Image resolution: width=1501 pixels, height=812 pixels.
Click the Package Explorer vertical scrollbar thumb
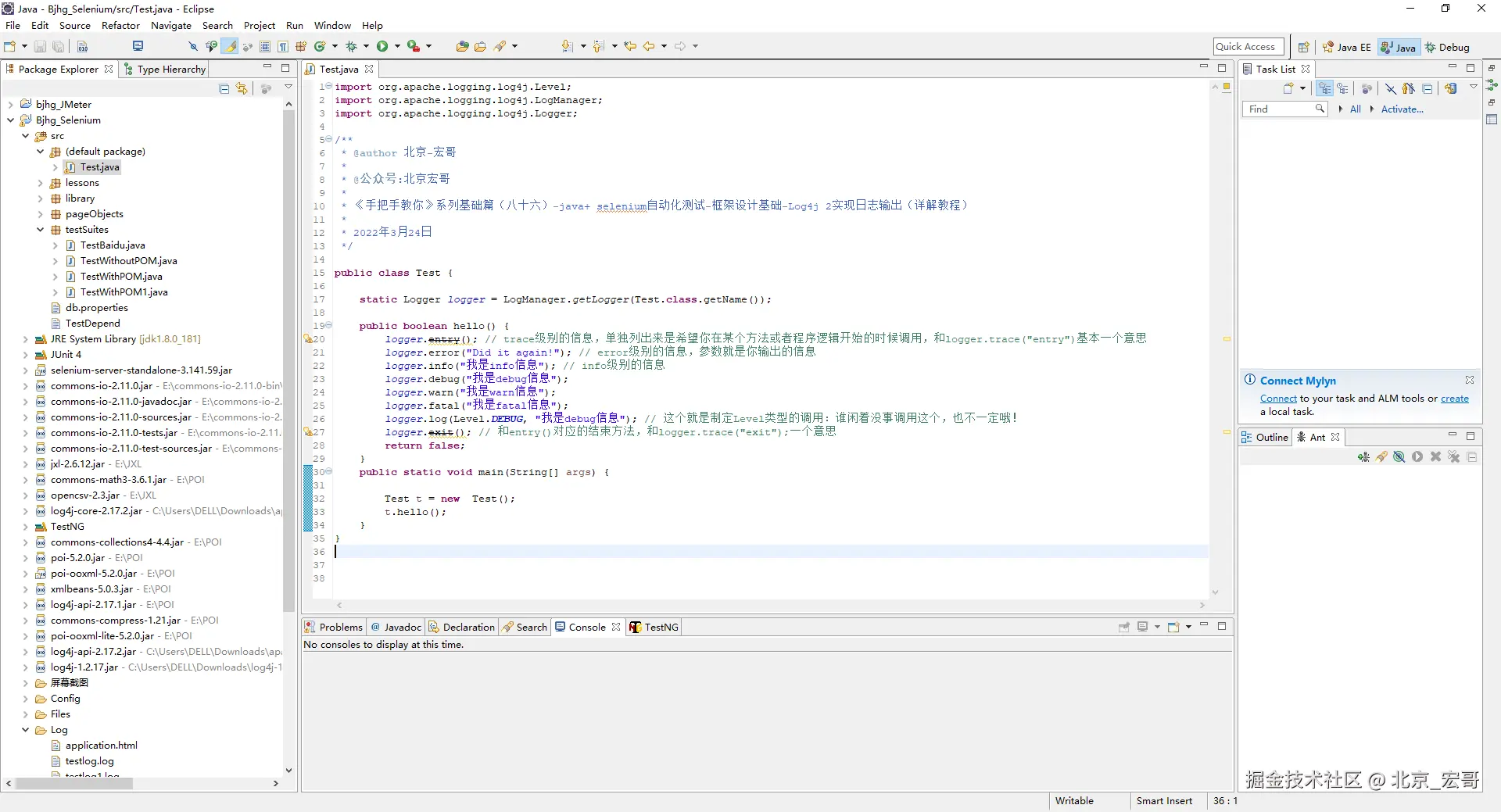[x=288, y=359]
